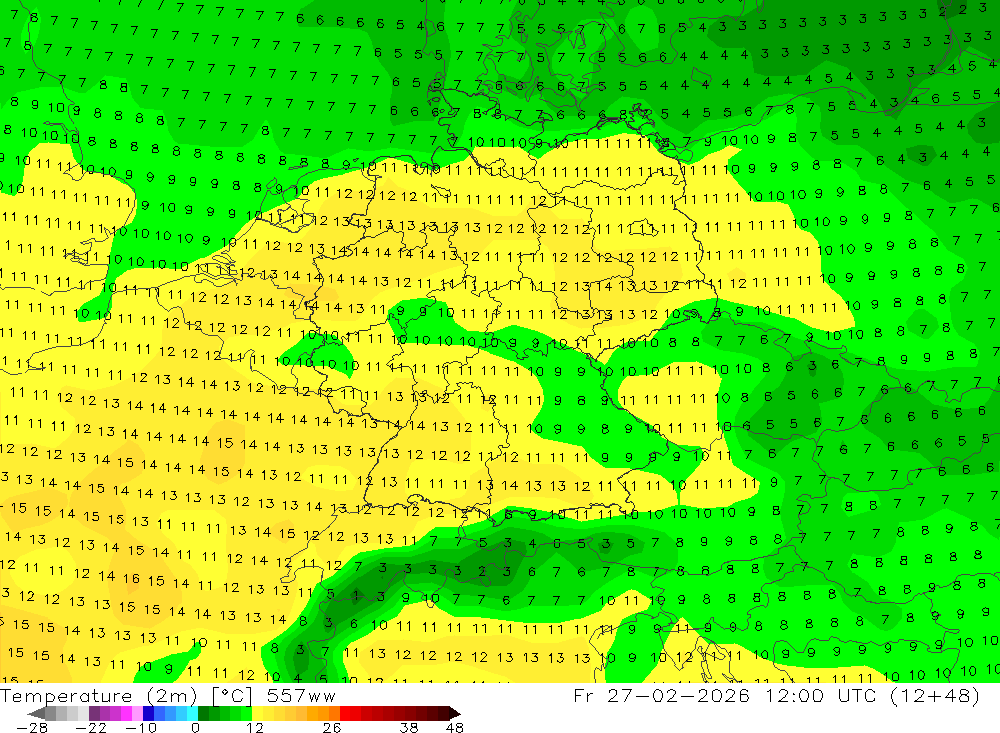Click the '26' legend label
The height and width of the screenshot is (733, 1000).
click(x=332, y=728)
